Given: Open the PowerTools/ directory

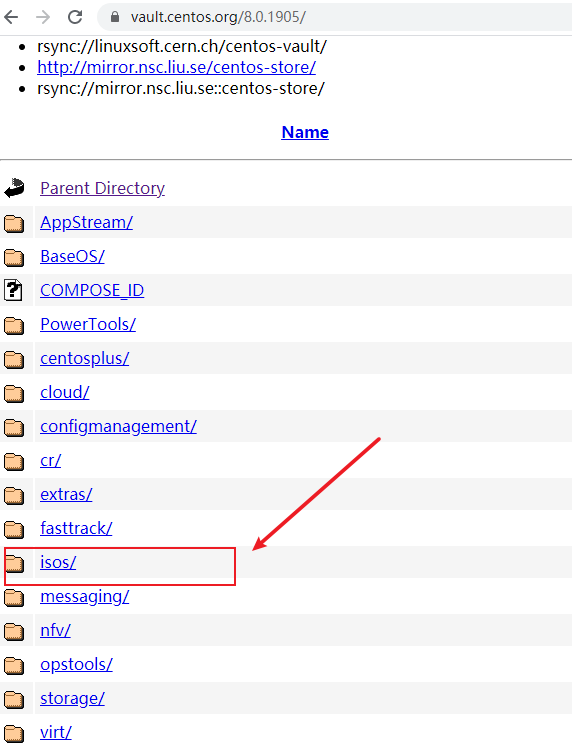Looking at the screenshot, I should click(88, 324).
